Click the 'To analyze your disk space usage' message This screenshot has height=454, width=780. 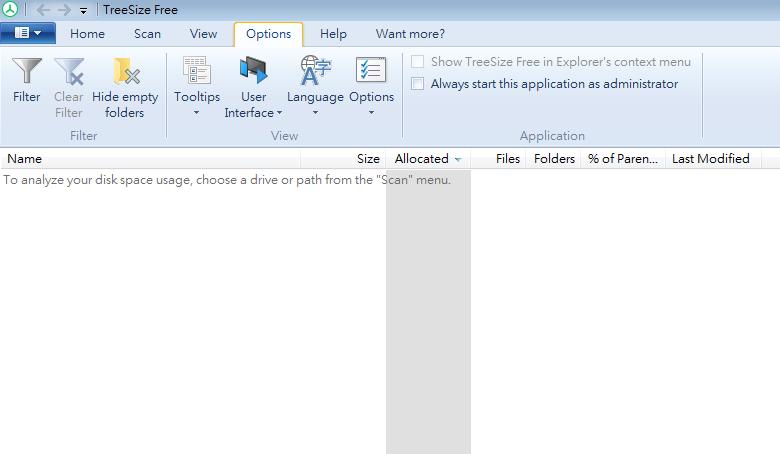click(x=227, y=180)
